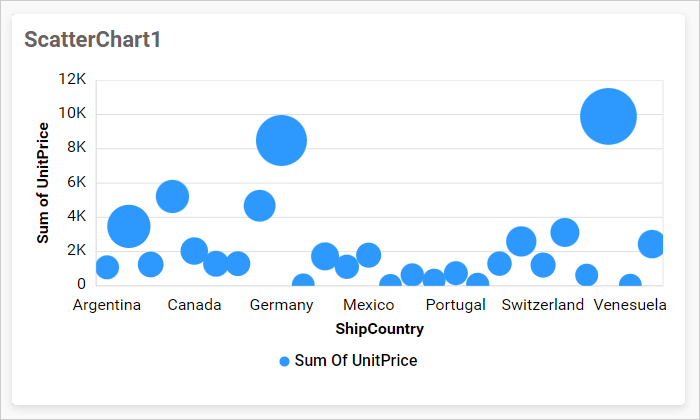
Task: Click the ScatterChart1 chart title
Action: click(x=92, y=40)
